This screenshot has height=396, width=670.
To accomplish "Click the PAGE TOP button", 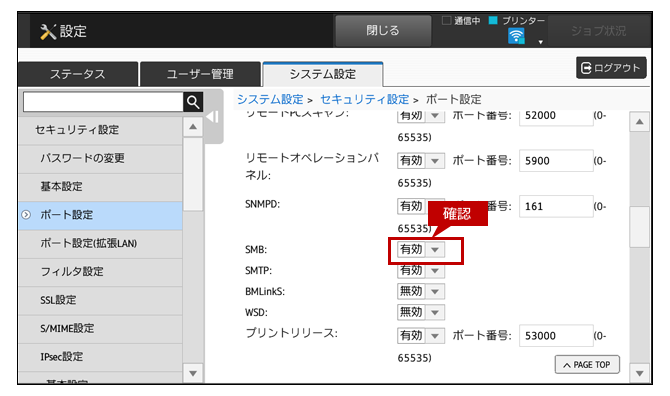I will pyautogui.click(x=587, y=365).
